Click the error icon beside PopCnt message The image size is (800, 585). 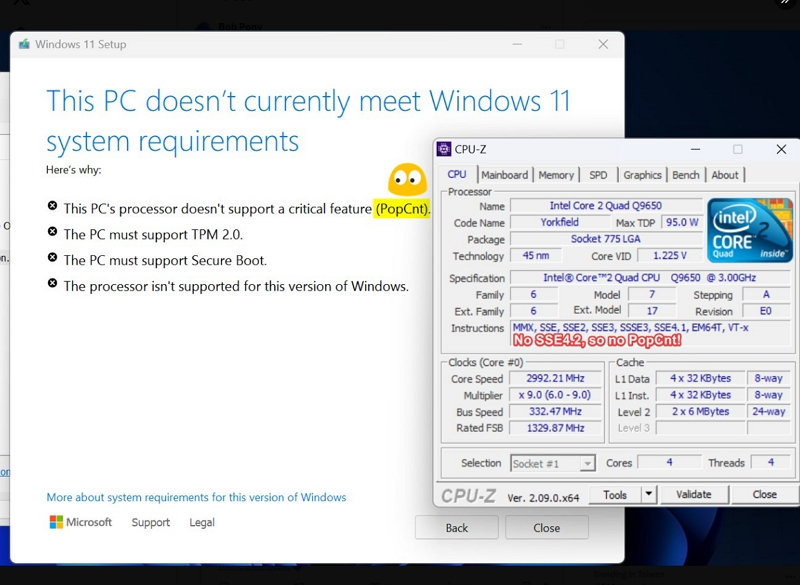(x=52, y=206)
